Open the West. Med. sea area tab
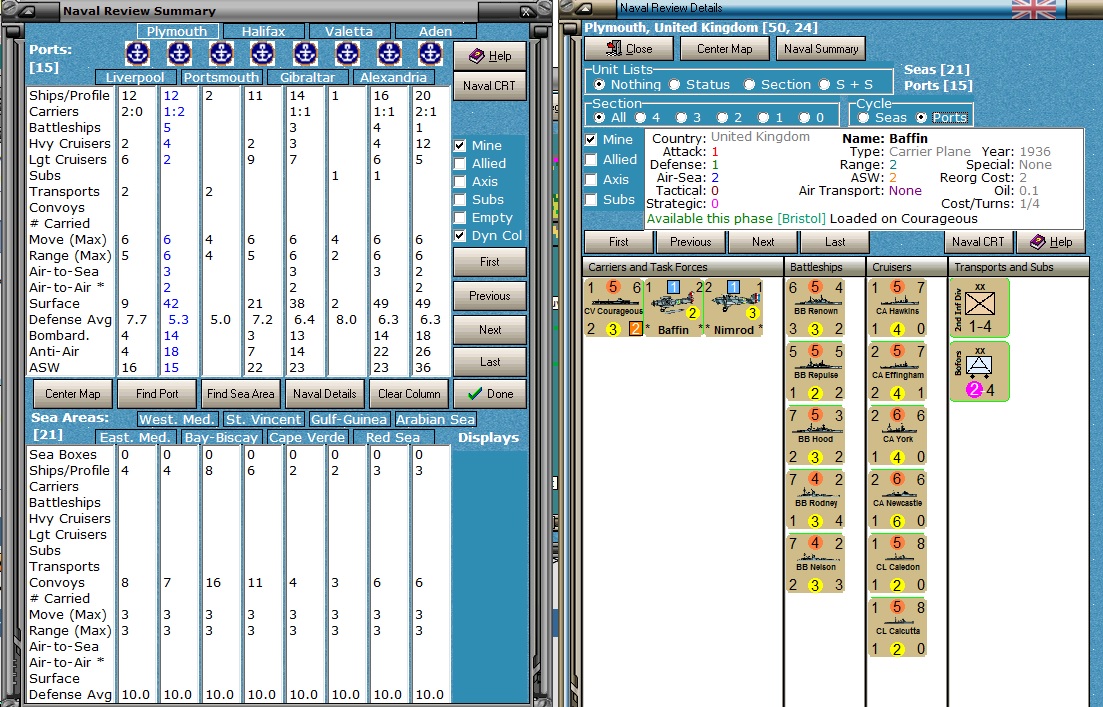 (177, 419)
